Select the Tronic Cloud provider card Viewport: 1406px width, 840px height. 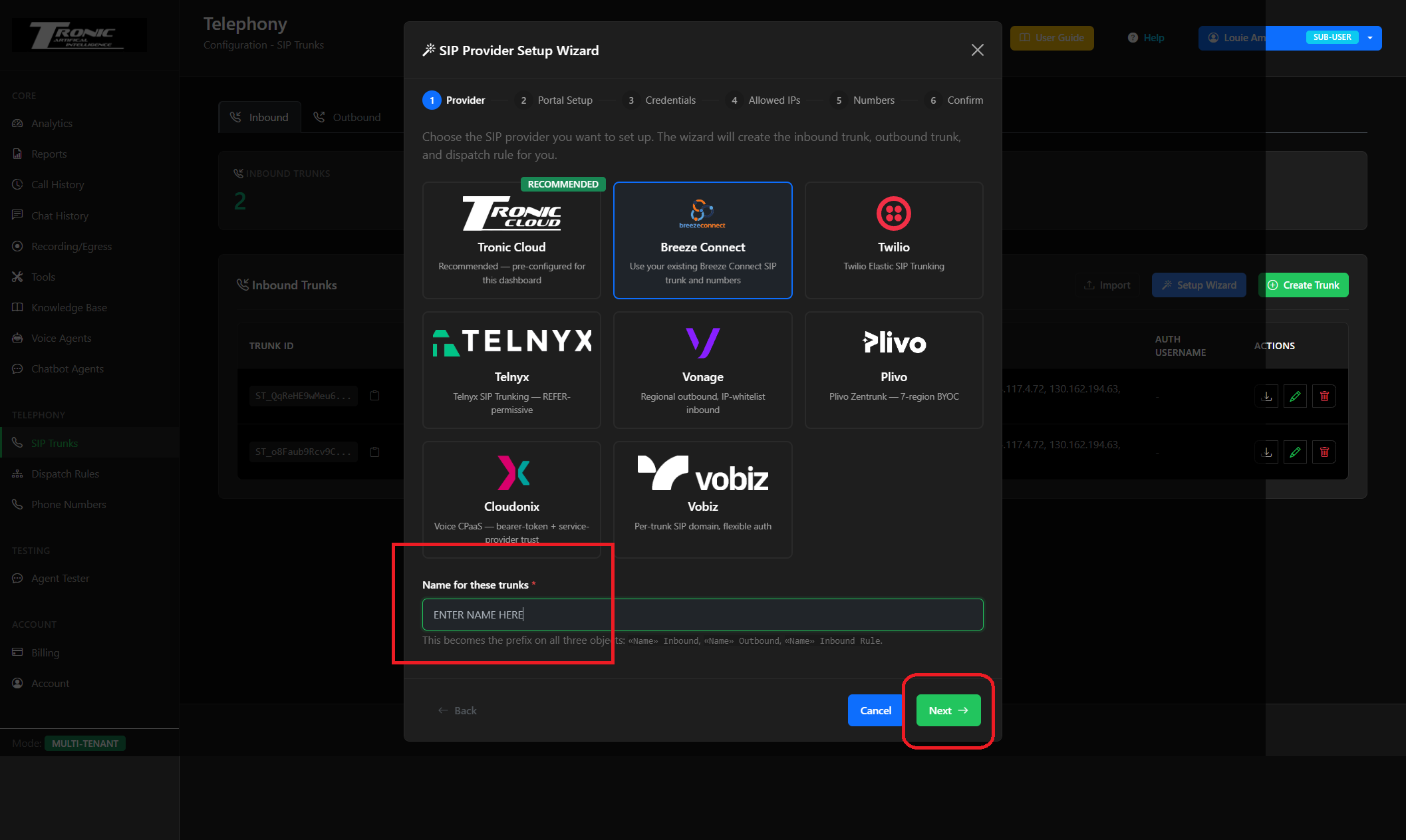tap(511, 240)
